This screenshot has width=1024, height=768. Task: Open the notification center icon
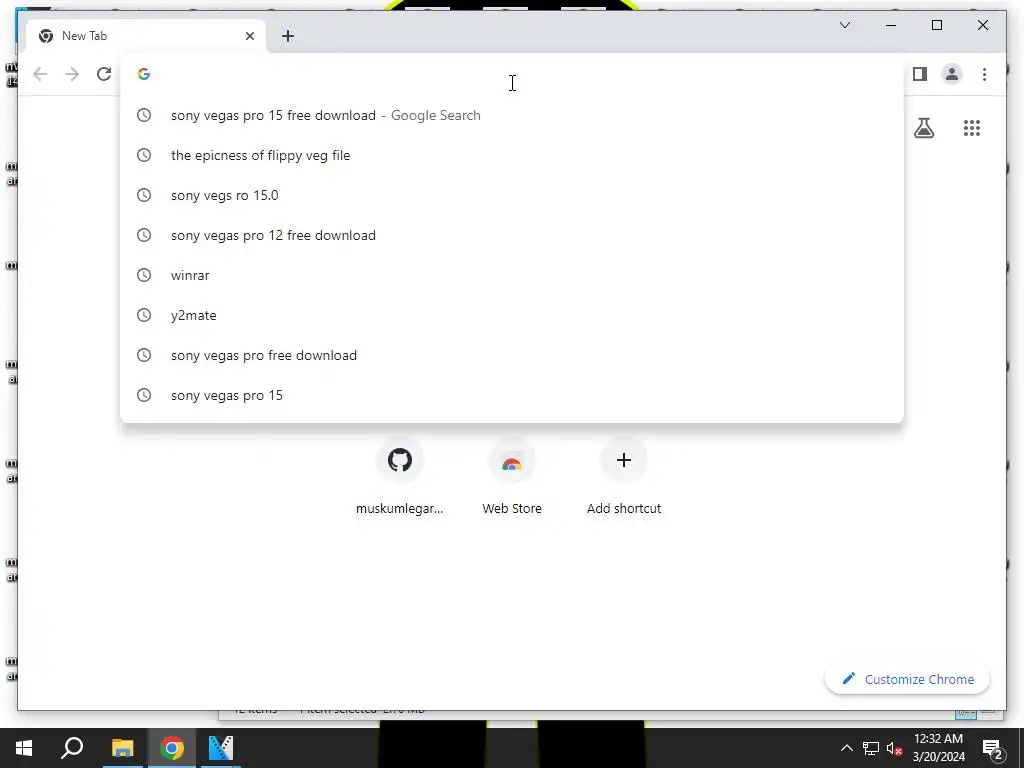pos(992,748)
